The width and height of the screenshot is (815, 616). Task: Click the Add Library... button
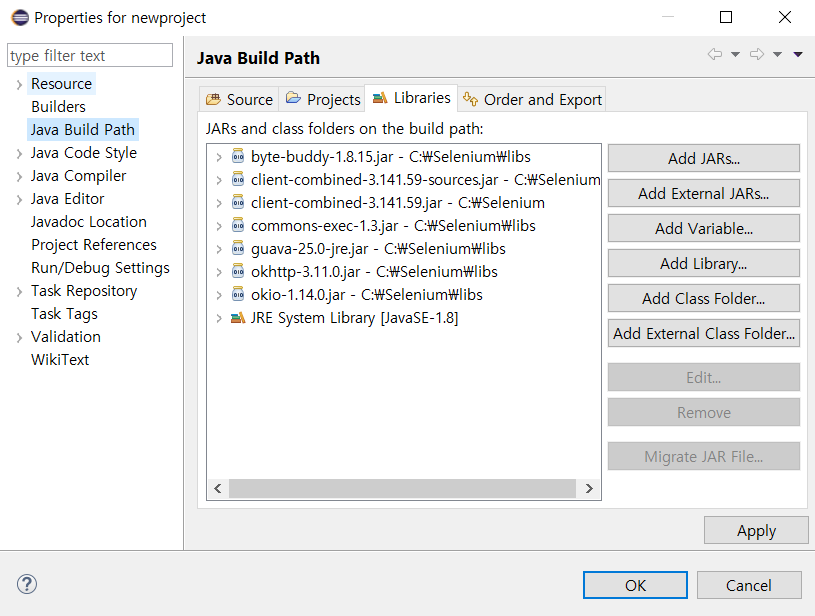703,263
